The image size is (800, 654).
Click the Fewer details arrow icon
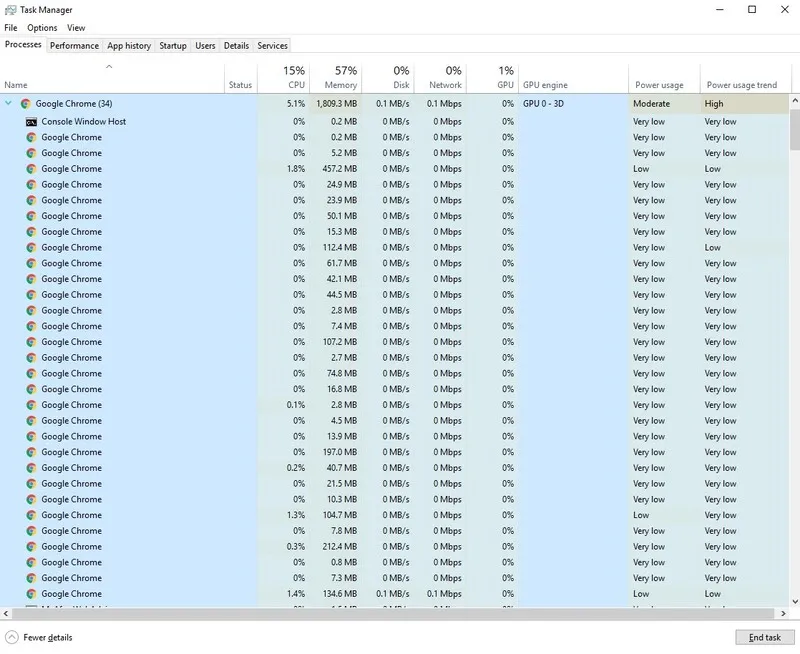[11, 637]
